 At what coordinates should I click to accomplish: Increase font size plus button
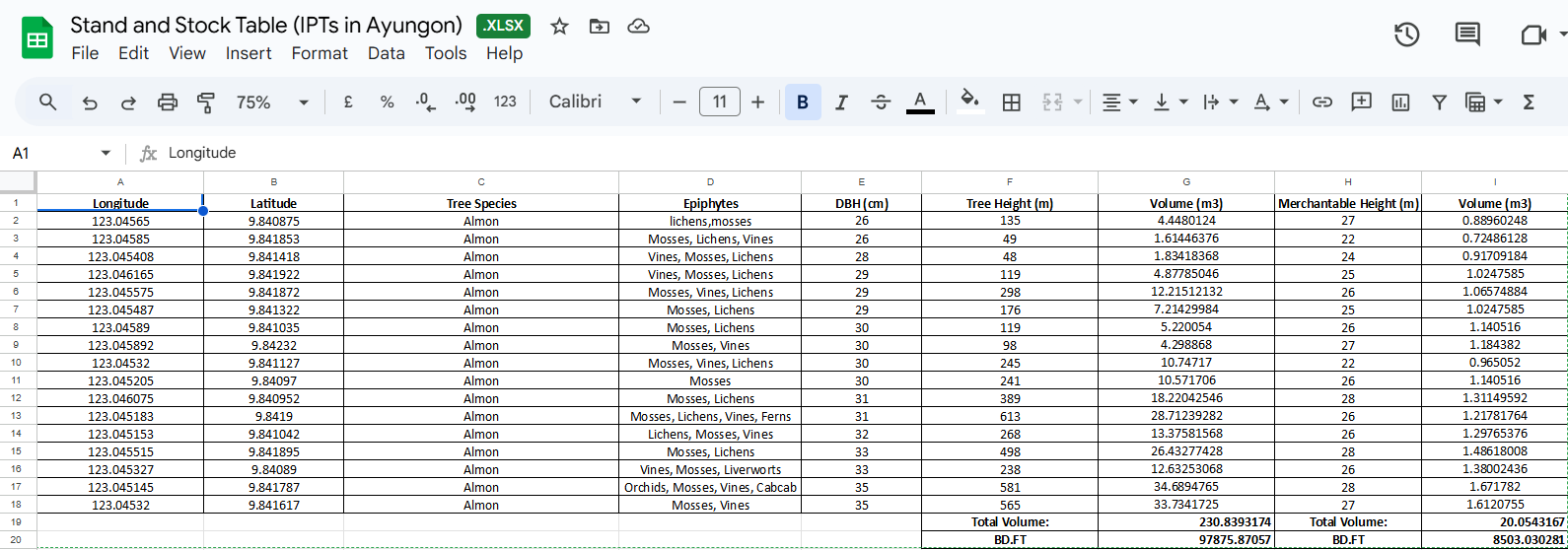(757, 102)
